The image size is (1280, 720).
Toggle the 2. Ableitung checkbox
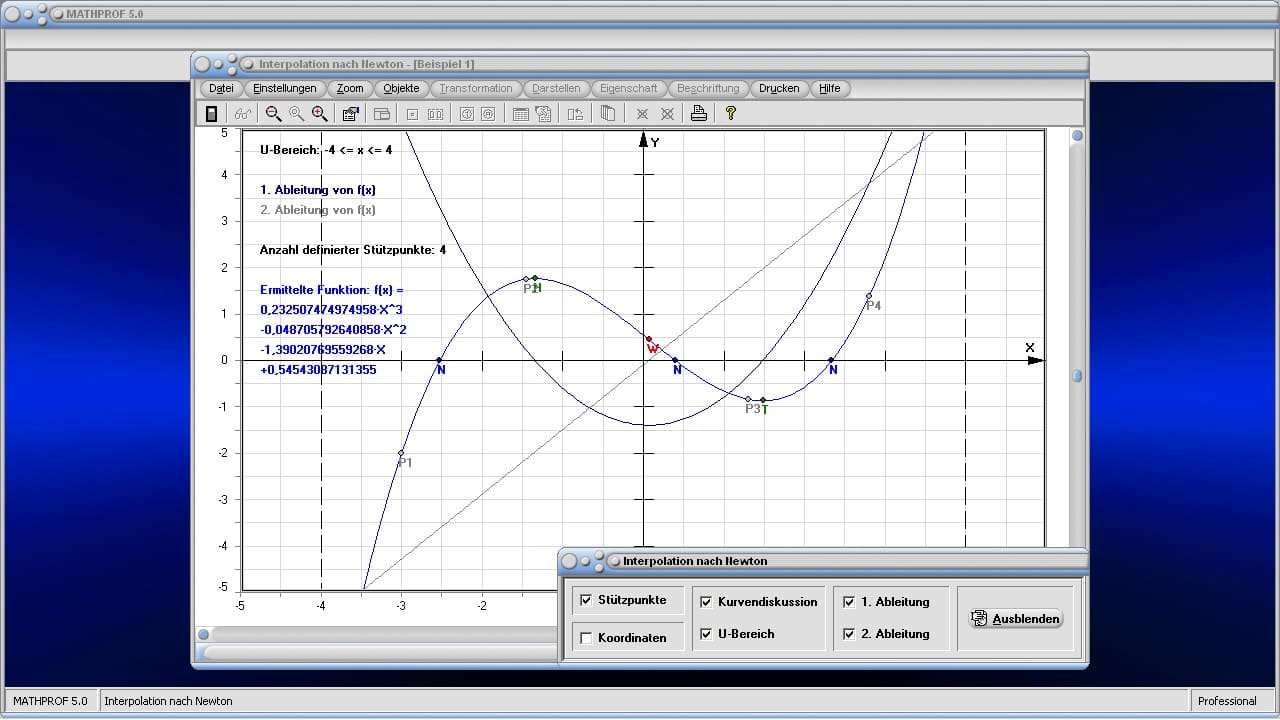coord(849,634)
